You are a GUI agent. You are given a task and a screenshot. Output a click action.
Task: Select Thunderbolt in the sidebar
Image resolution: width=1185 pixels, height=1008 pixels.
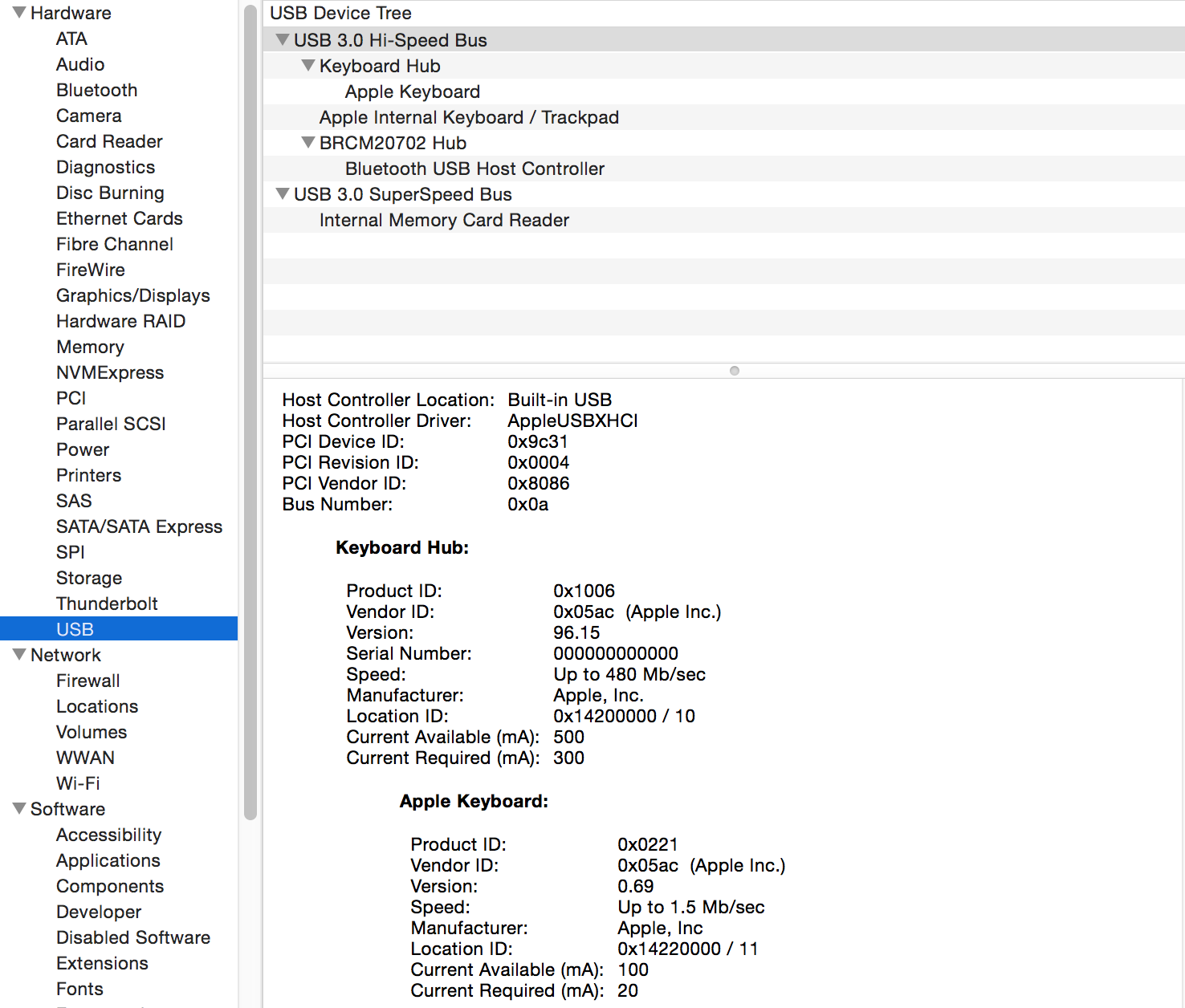(107, 604)
